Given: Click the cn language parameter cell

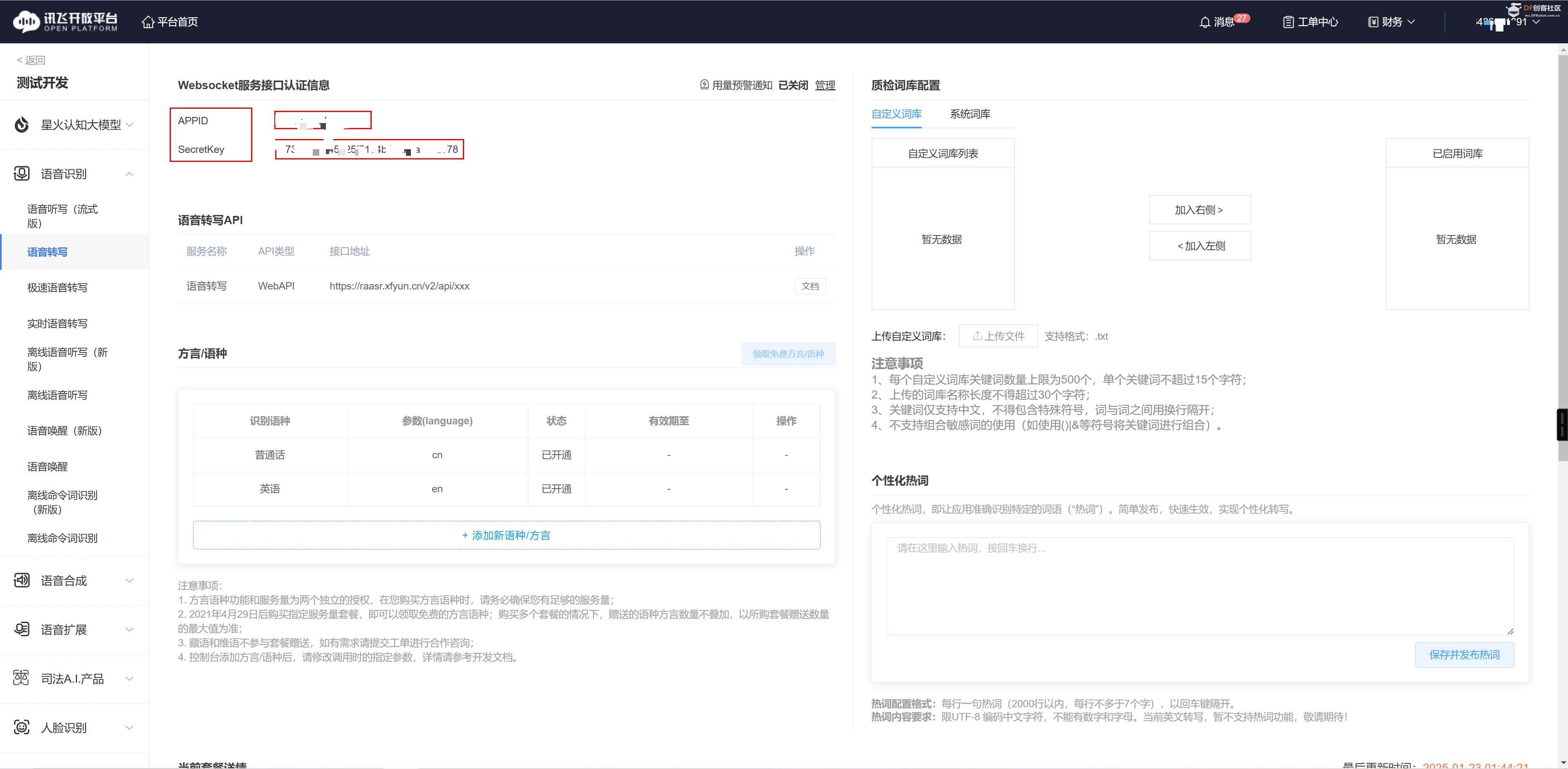Looking at the screenshot, I should tap(437, 454).
